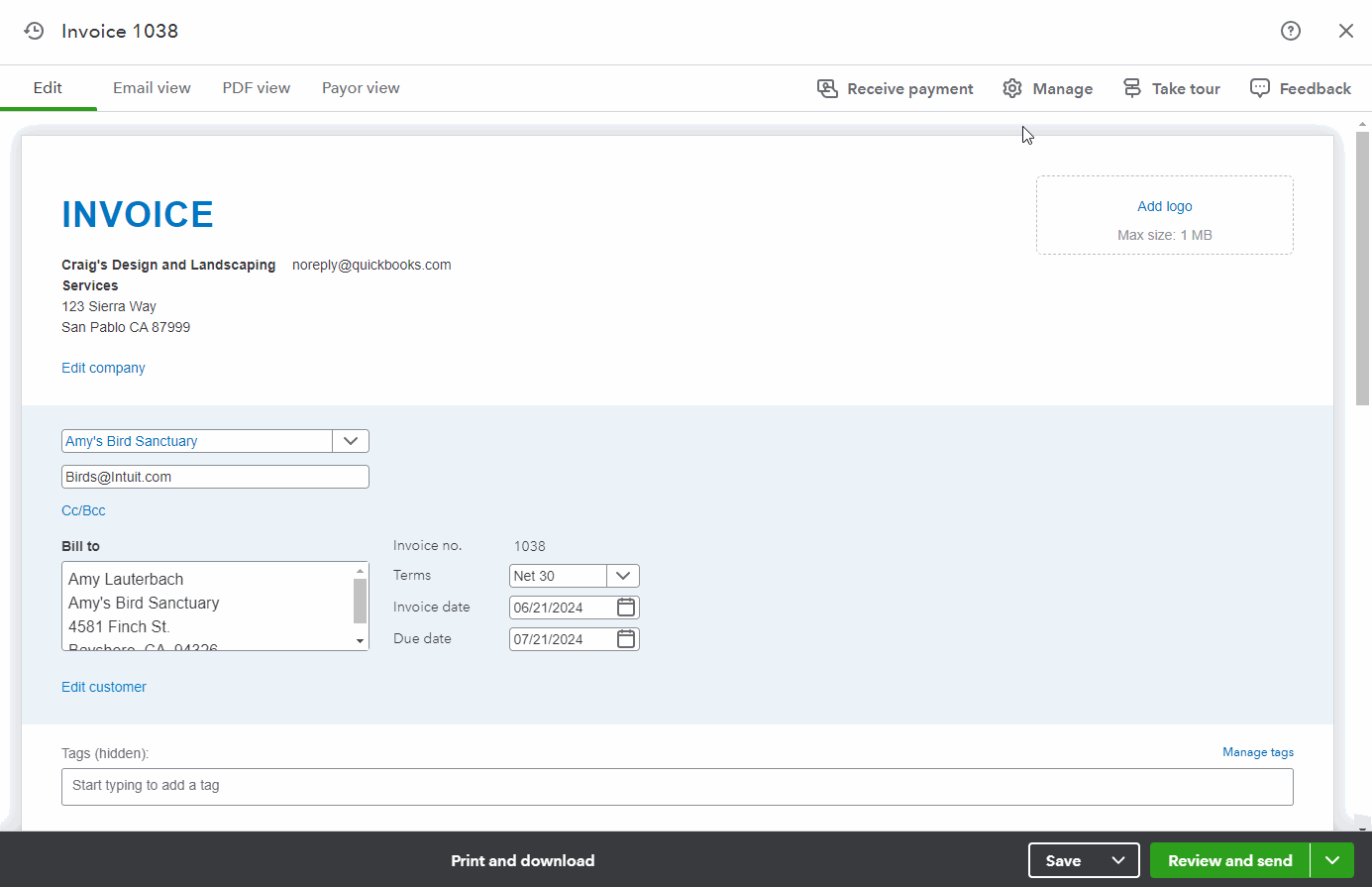Open the Invoice date calendar picker
This screenshot has height=887, width=1372.
626,608
